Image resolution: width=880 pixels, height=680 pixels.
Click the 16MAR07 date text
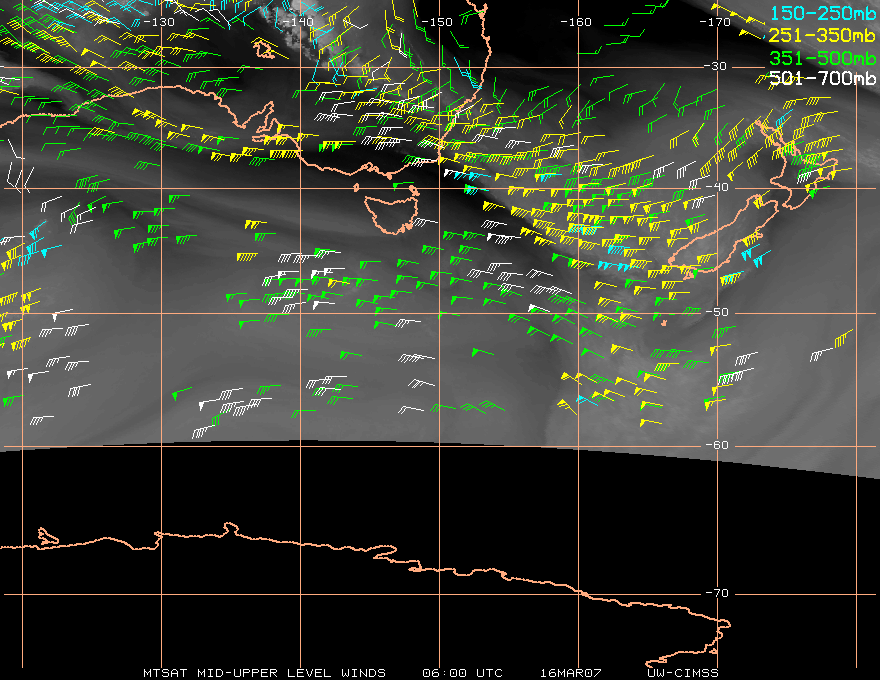click(570, 673)
